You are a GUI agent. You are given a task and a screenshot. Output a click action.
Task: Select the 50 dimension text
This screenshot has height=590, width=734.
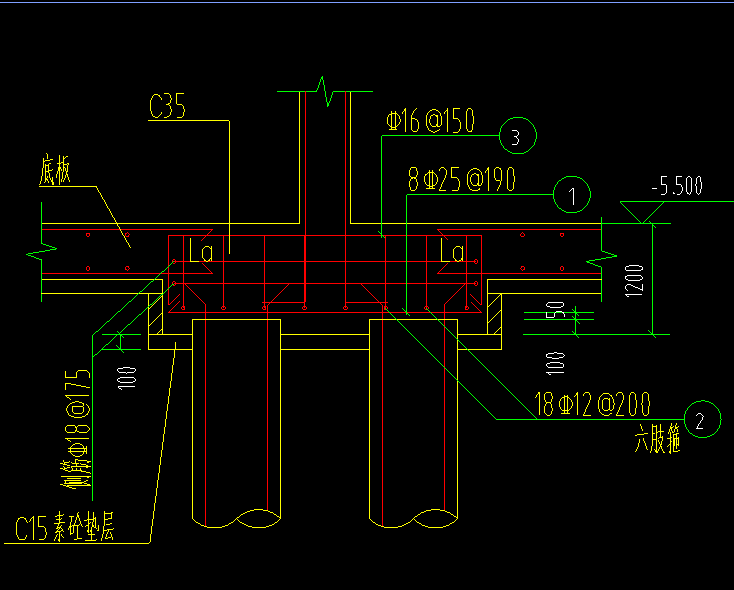click(x=556, y=310)
